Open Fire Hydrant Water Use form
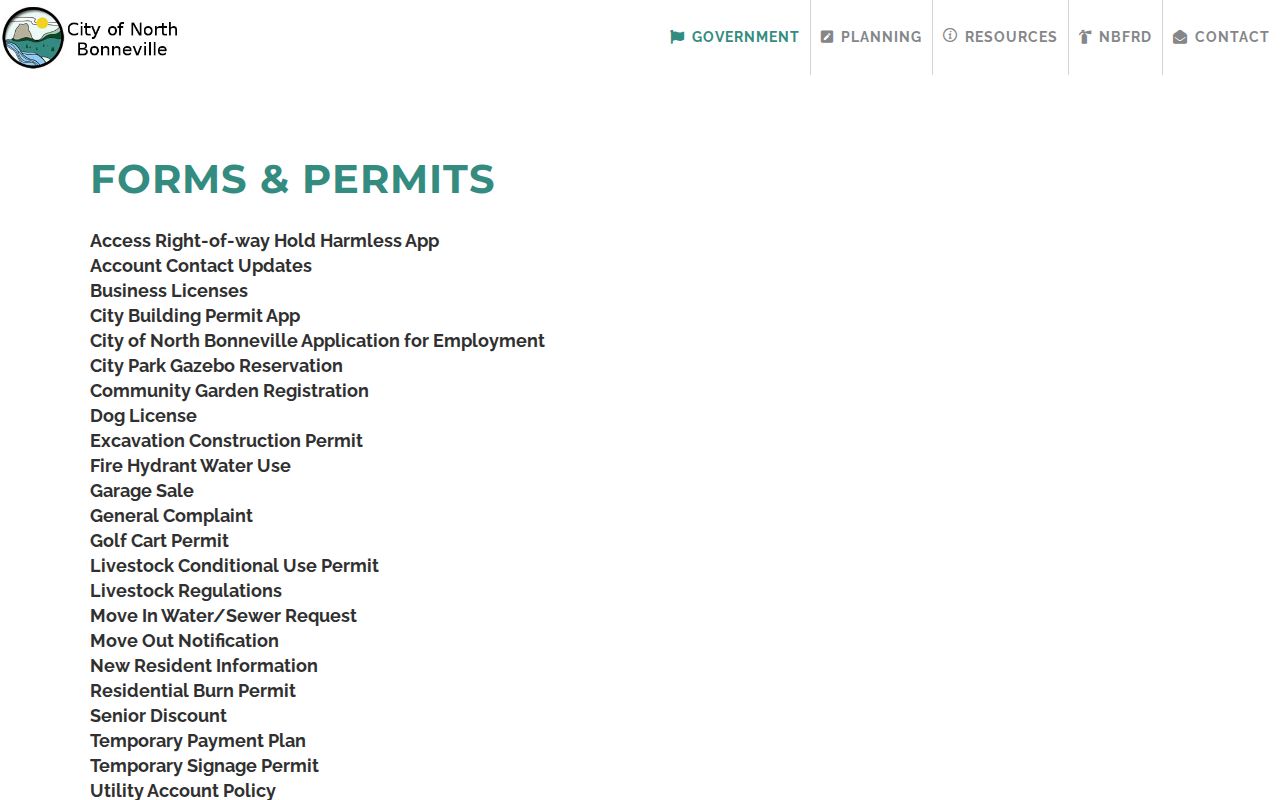 tap(190, 466)
